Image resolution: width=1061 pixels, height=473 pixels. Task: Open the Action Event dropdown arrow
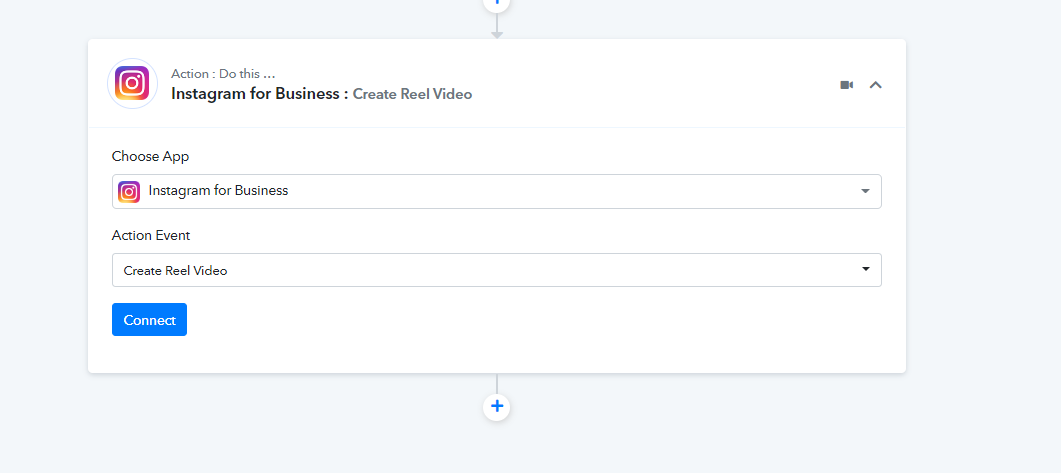click(x=865, y=270)
